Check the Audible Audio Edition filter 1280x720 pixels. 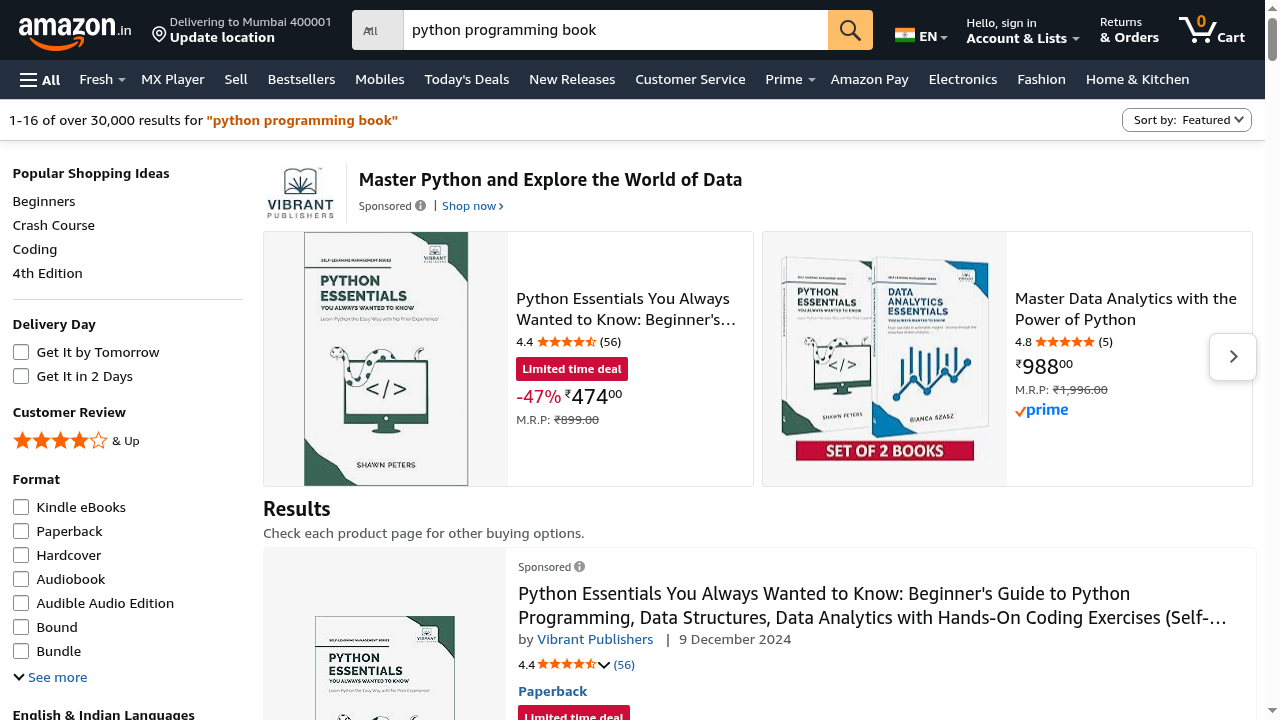pos(21,603)
